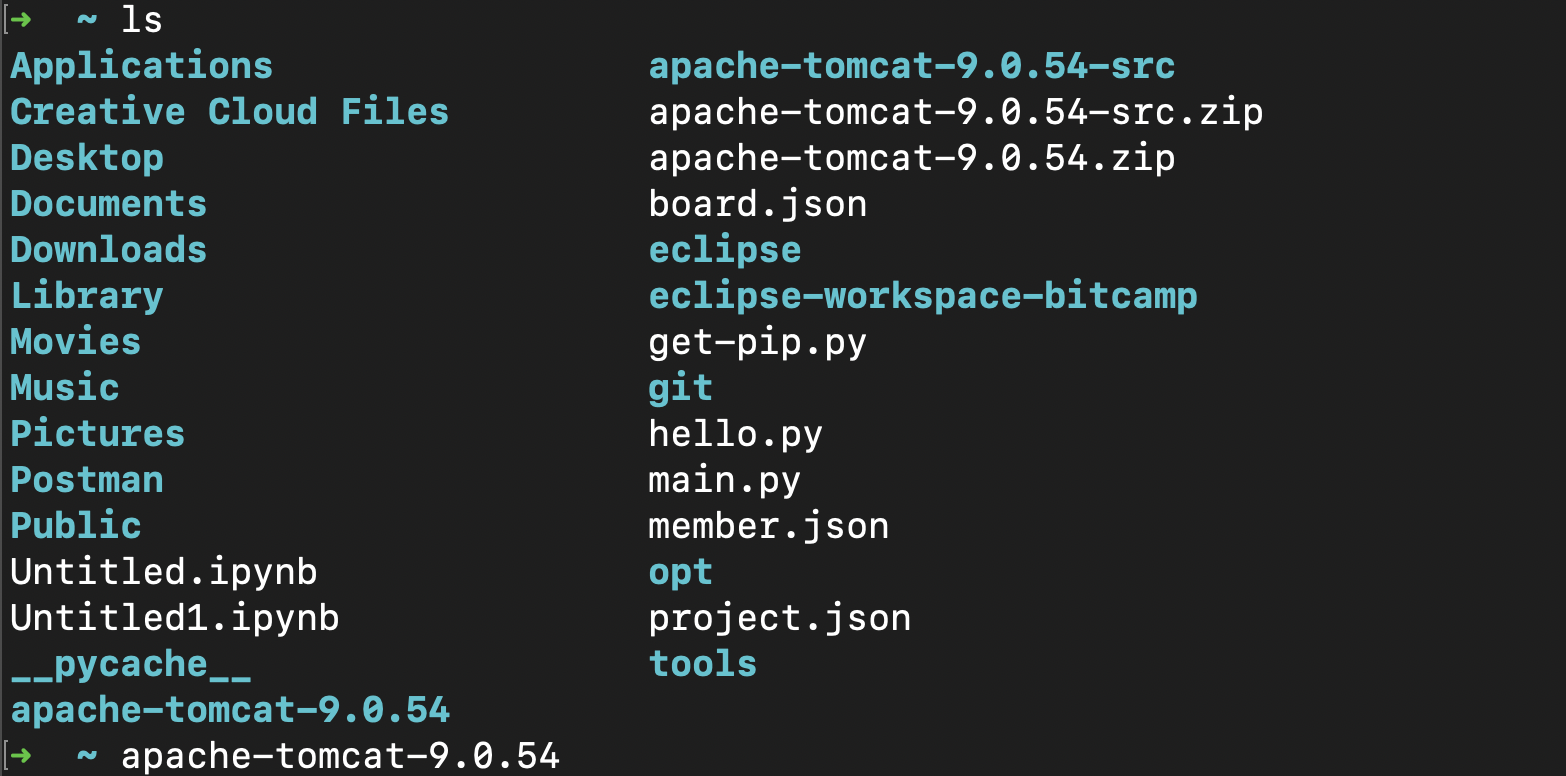Viewport: 1566px width, 776px height.
Task: Click the main.py file name
Action: coord(725,480)
